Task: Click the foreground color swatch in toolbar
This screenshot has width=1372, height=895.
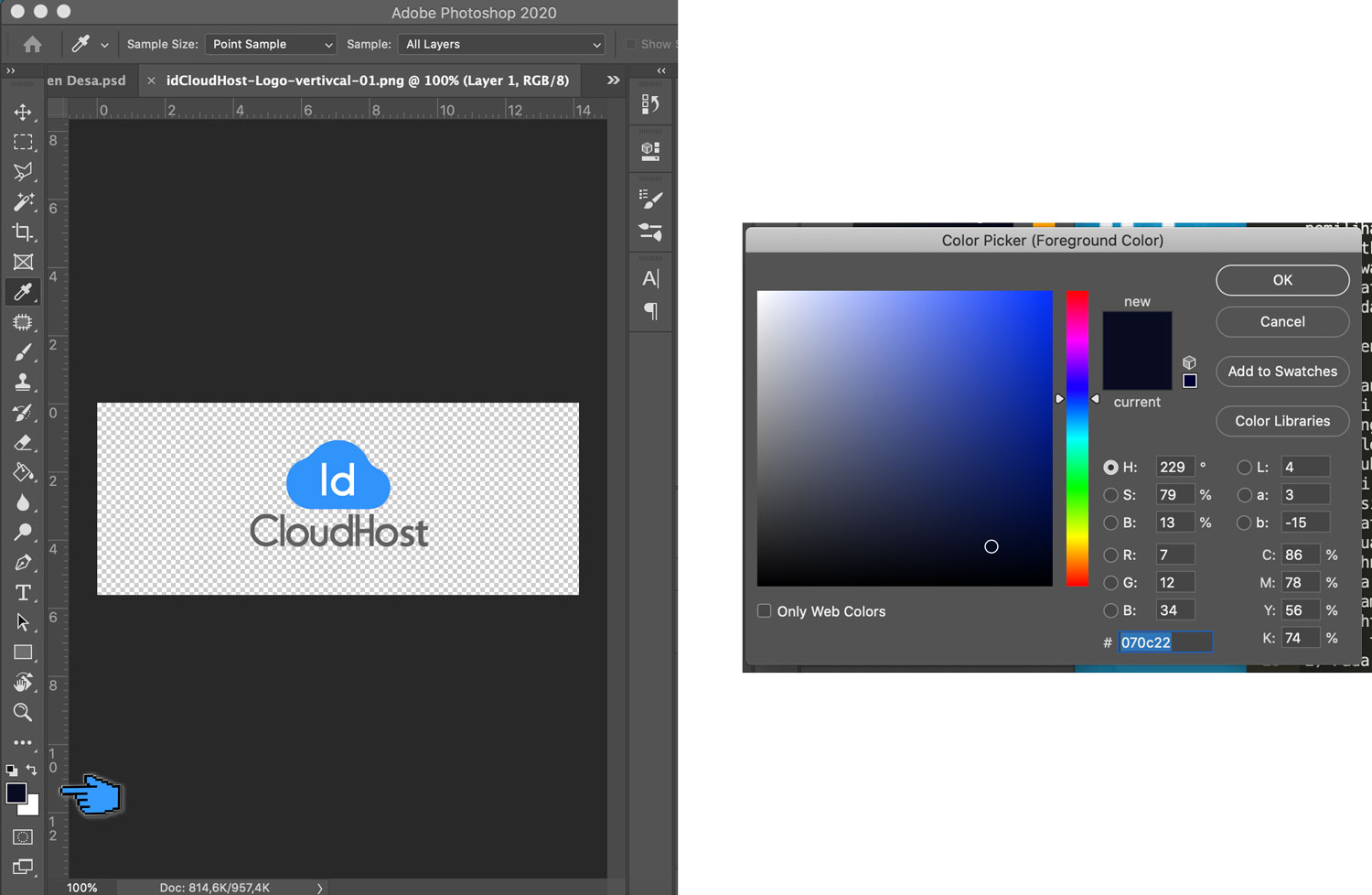Action: point(16,793)
